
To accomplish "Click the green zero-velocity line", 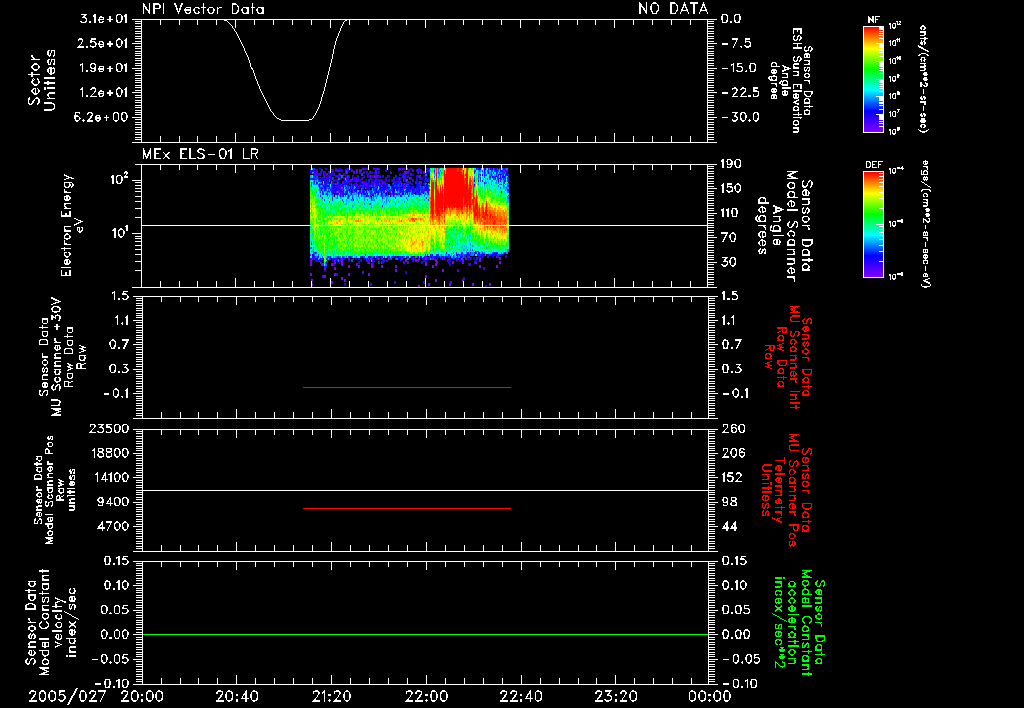I will point(425,634).
